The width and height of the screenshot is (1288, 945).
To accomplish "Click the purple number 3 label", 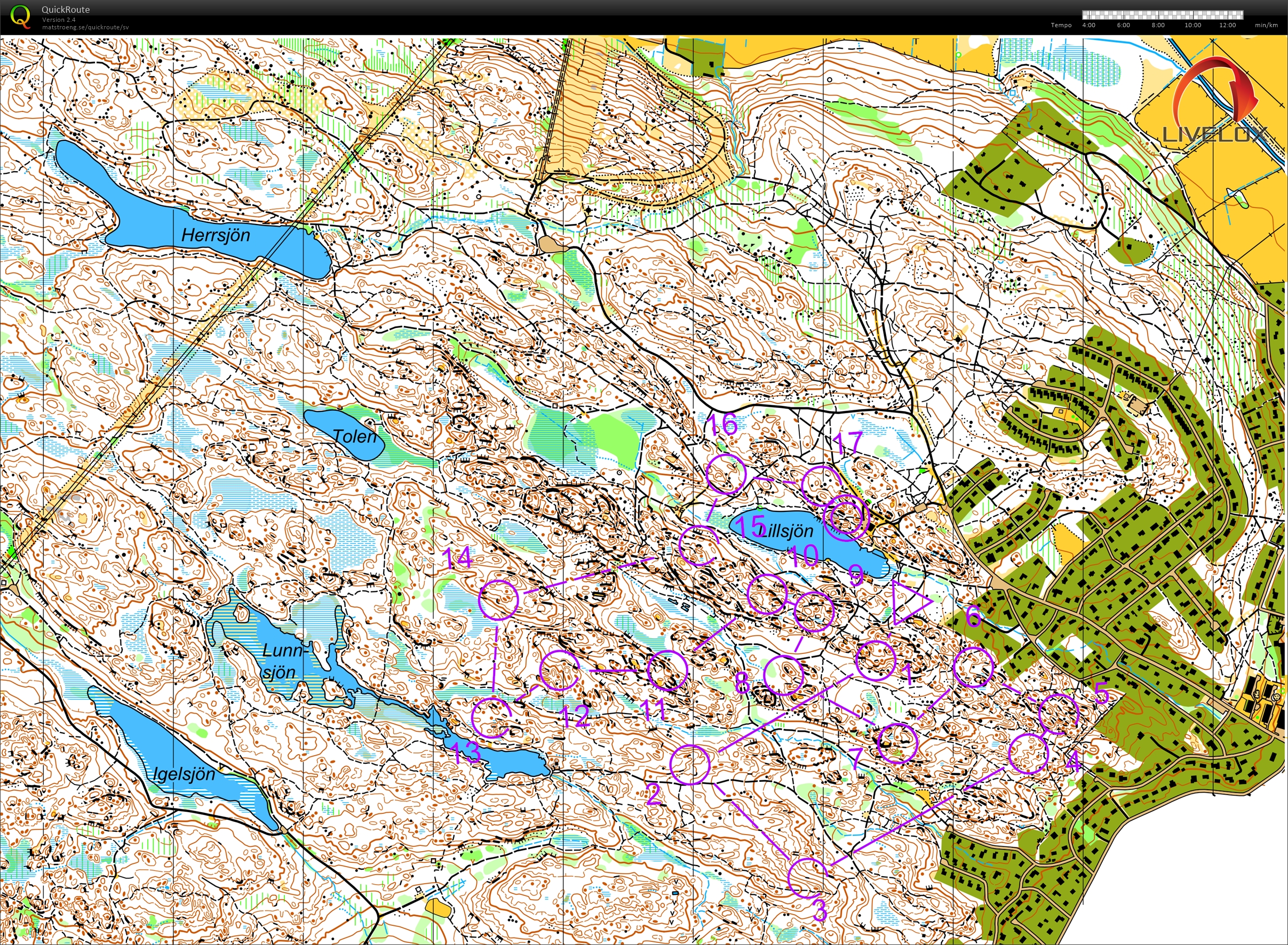I will pos(820,910).
